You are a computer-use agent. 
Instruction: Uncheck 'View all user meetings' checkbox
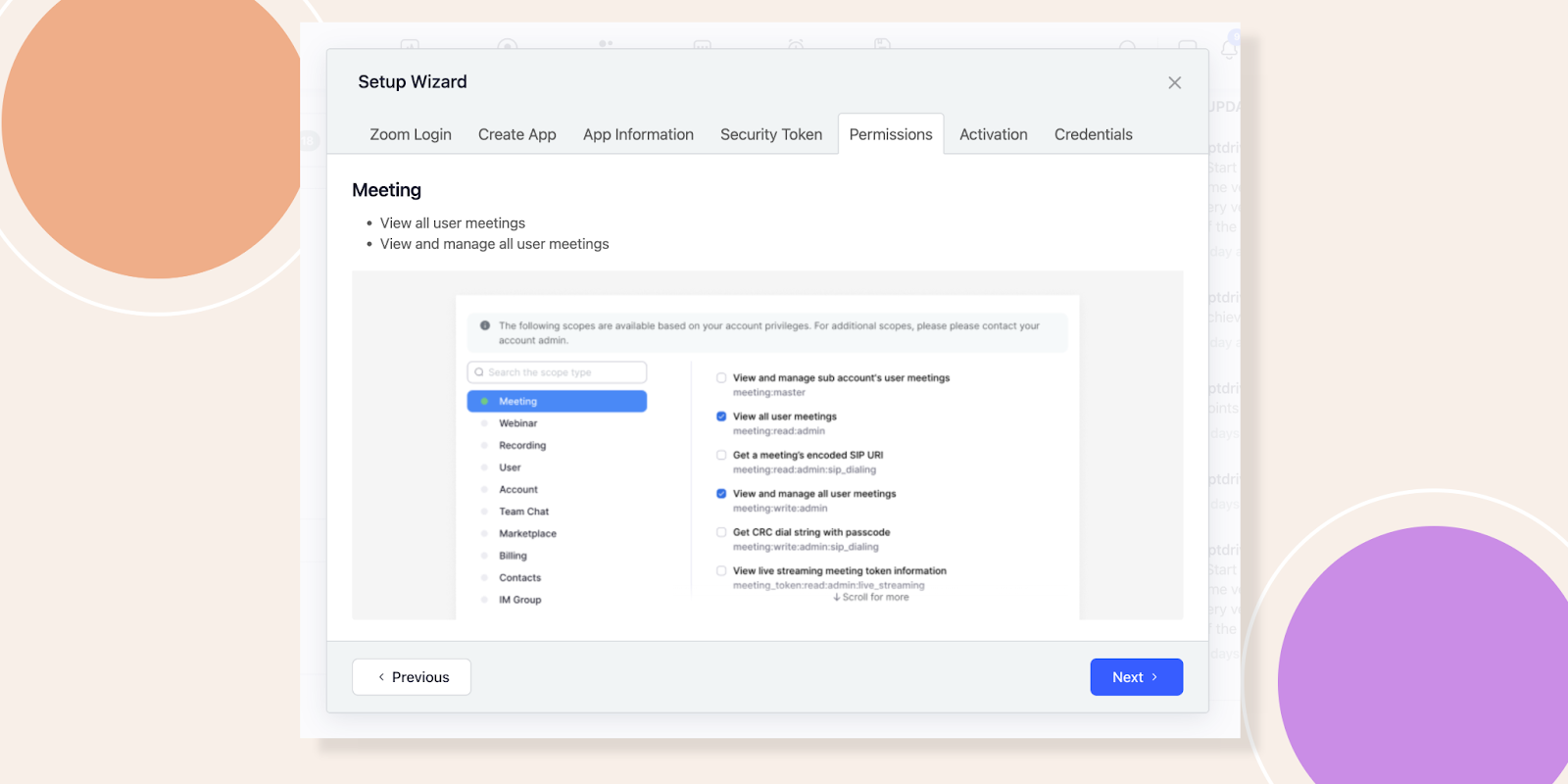coord(721,416)
